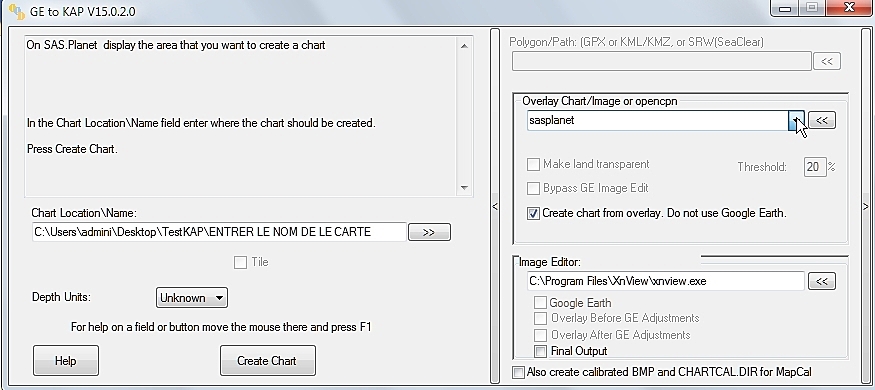875x390 pixels.
Task: Enable the Final Output checkbox
Action: [540, 352]
